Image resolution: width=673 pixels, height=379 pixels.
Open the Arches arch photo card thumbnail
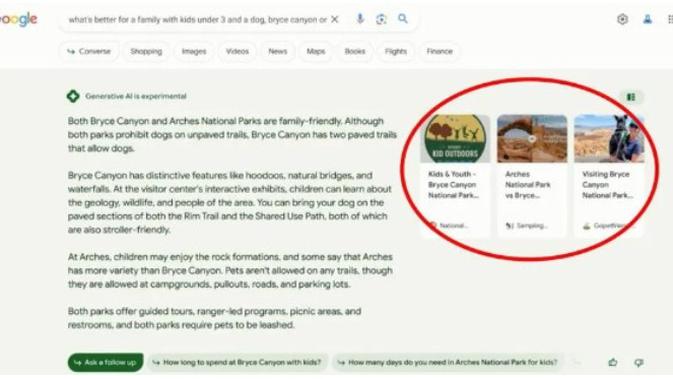pos(532,139)
